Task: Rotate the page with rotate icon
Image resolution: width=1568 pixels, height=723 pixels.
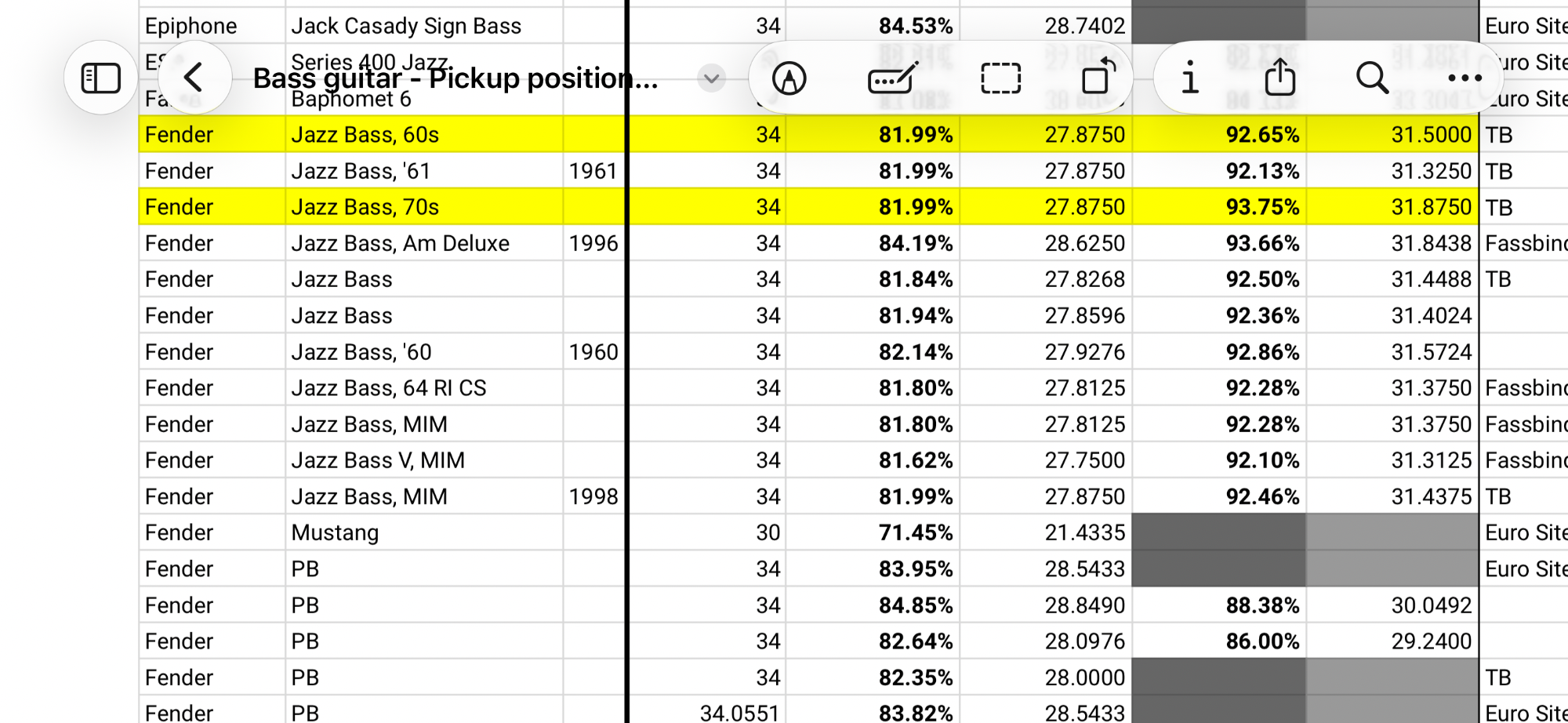Action: click(x=1098, y=76)
